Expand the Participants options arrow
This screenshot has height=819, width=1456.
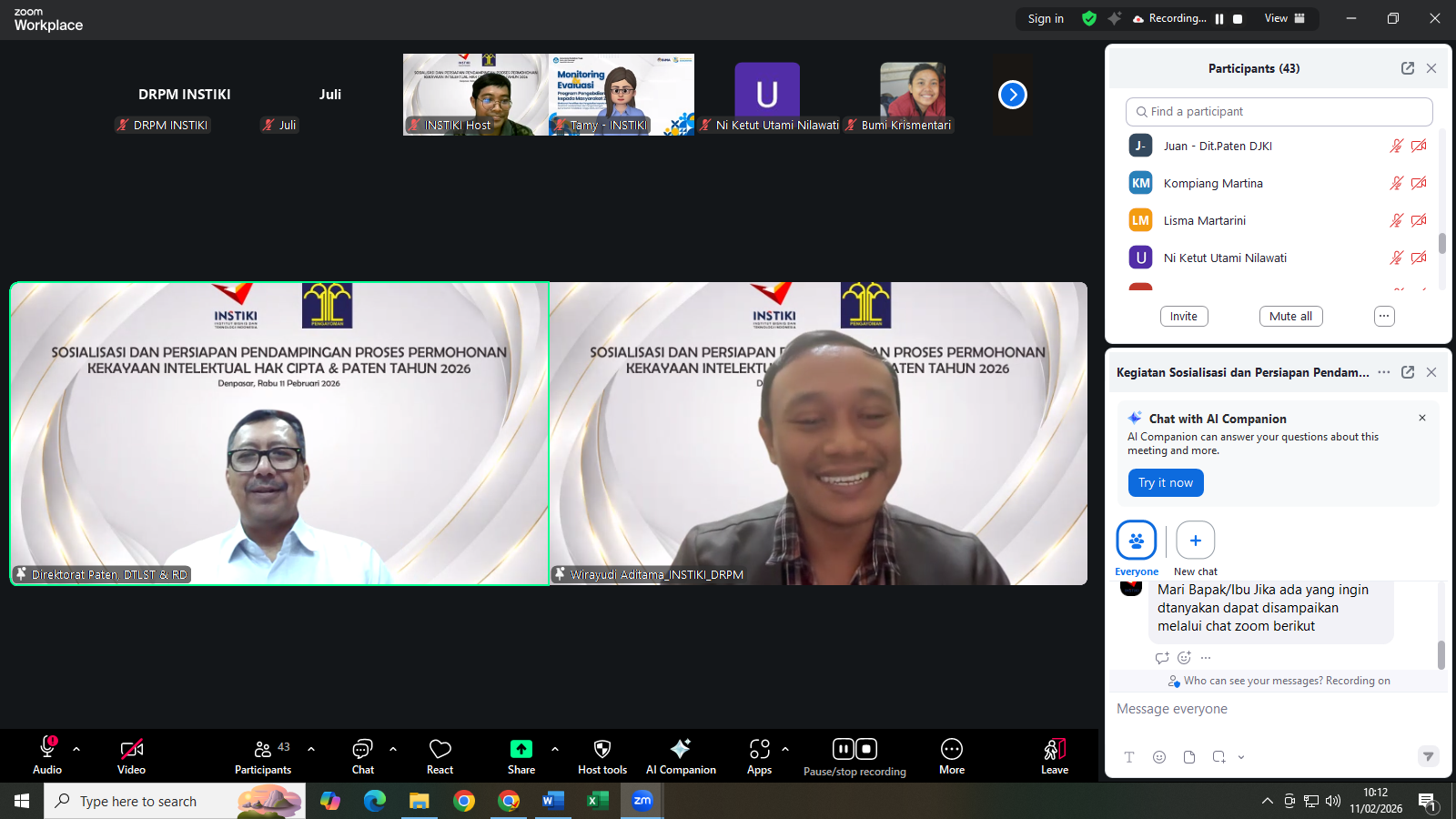311,749
